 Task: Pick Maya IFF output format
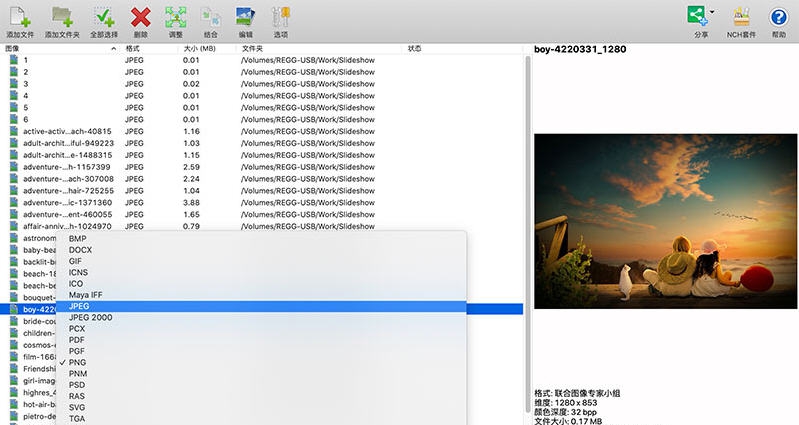tap(261, 295)
